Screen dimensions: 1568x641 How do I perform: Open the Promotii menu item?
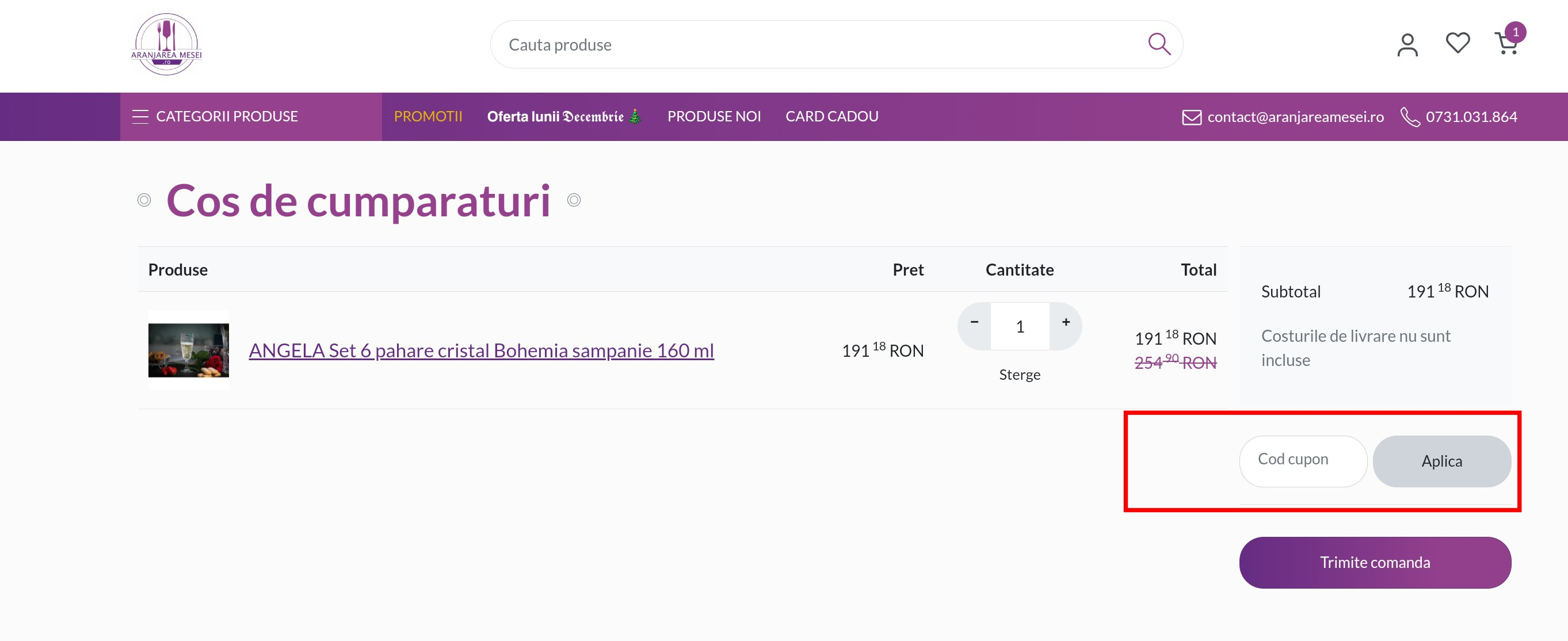[x=428, y=116]
